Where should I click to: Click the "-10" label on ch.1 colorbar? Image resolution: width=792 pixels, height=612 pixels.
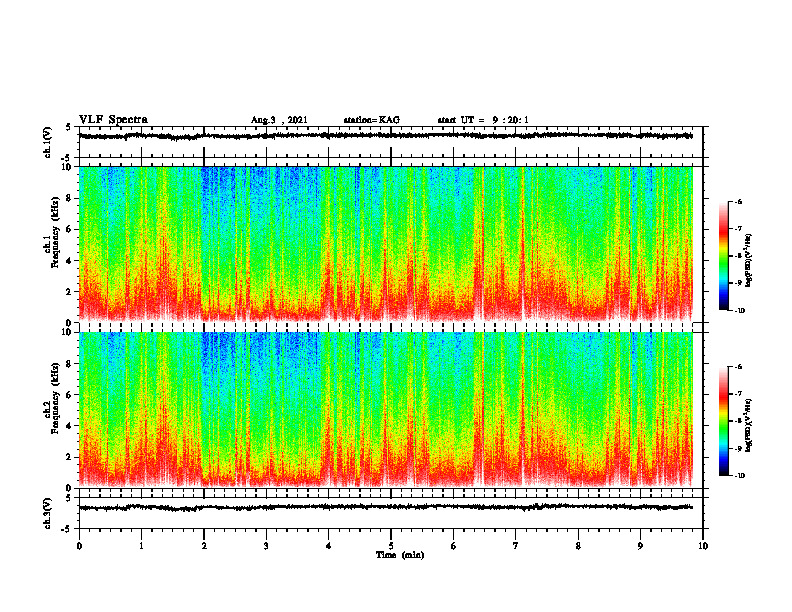739,311
